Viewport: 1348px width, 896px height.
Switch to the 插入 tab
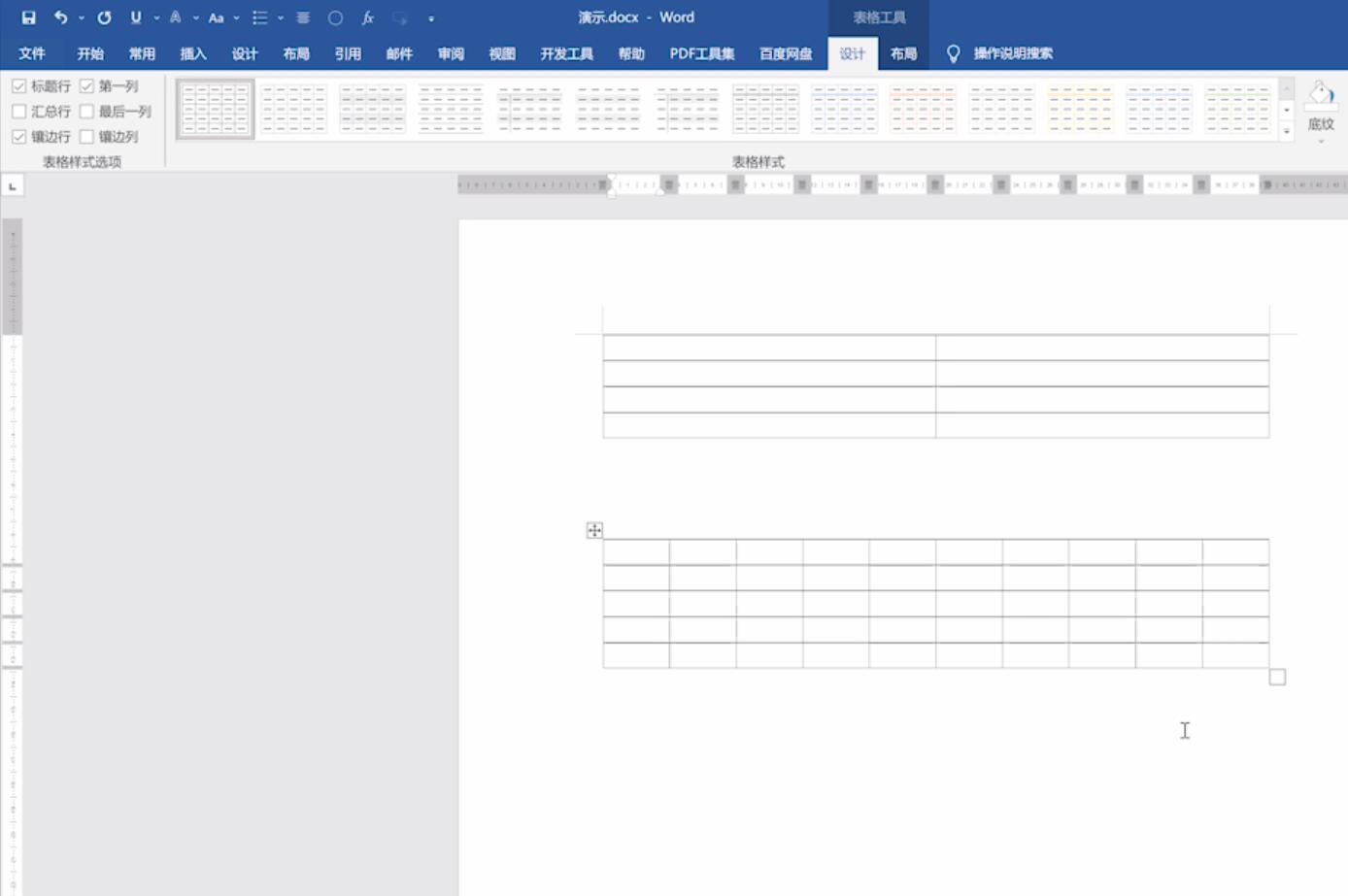click(x=193, y=53)
